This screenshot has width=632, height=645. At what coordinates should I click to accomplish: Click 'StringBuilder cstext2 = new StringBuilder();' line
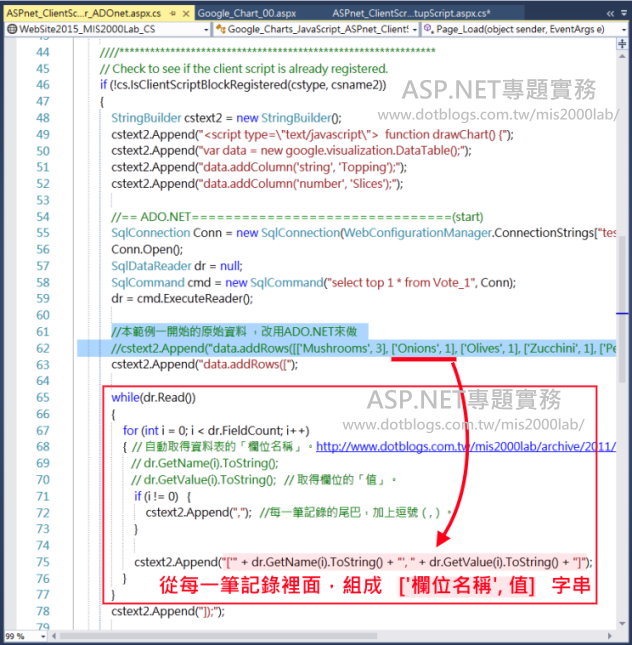pyautogui.click(x=226, y=118)
